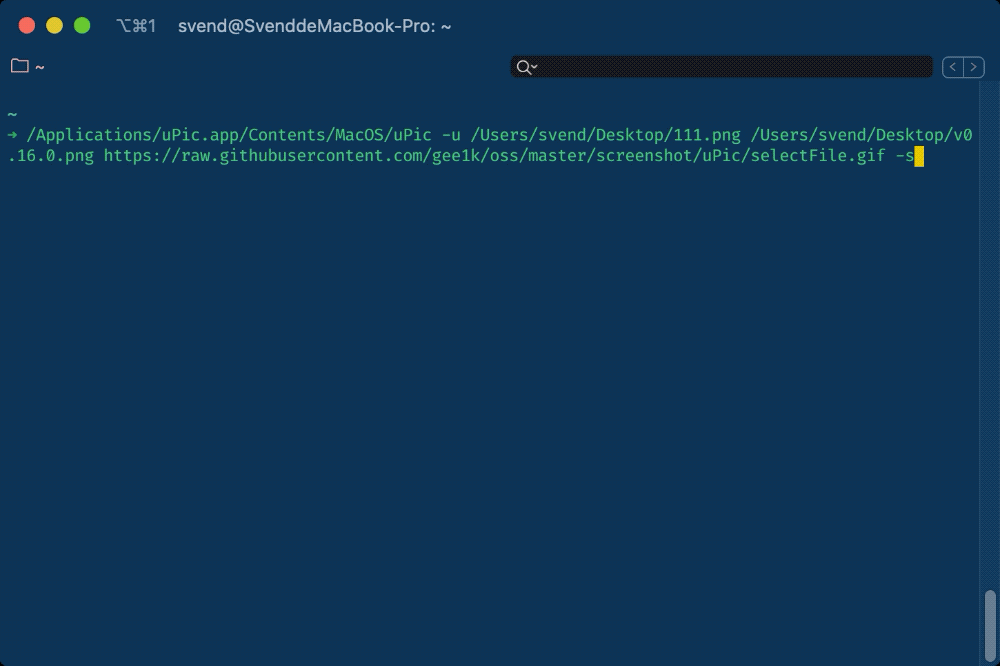This screenshot has height=666, width=1000.
Task: Go to previous search result arrow
Action: point(953,67)
